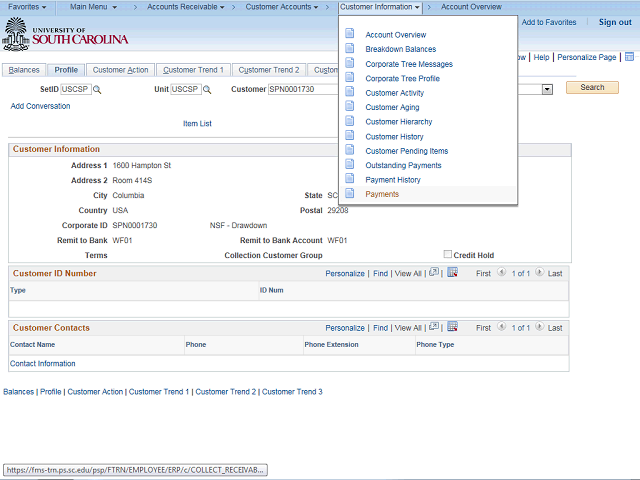The image size is (640, 480).
Task: Open the Item List link
Action: [197, 124]
